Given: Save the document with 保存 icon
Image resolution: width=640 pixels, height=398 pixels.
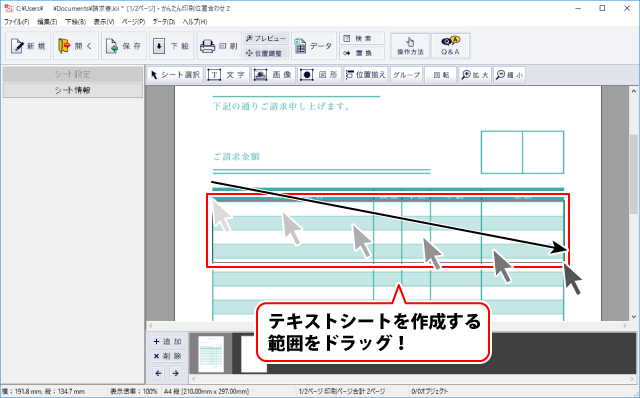Looking at the screenshot, I should click(123, 46).
